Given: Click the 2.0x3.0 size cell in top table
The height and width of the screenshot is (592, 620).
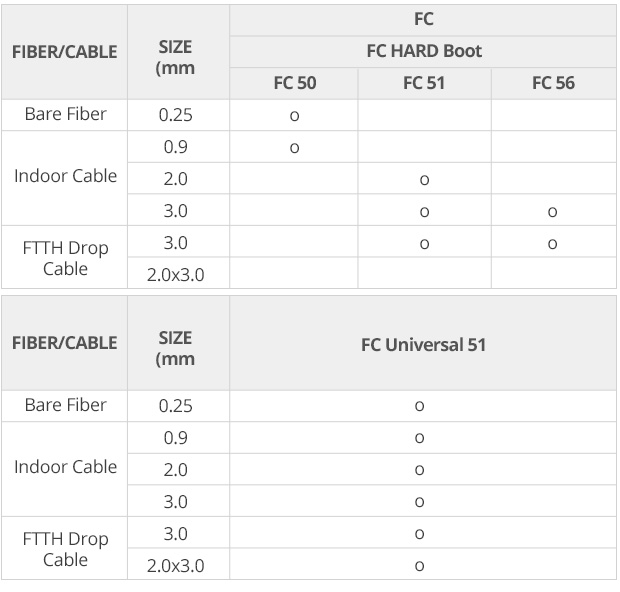Looking at the screenshot, I should tap(176, 275).
